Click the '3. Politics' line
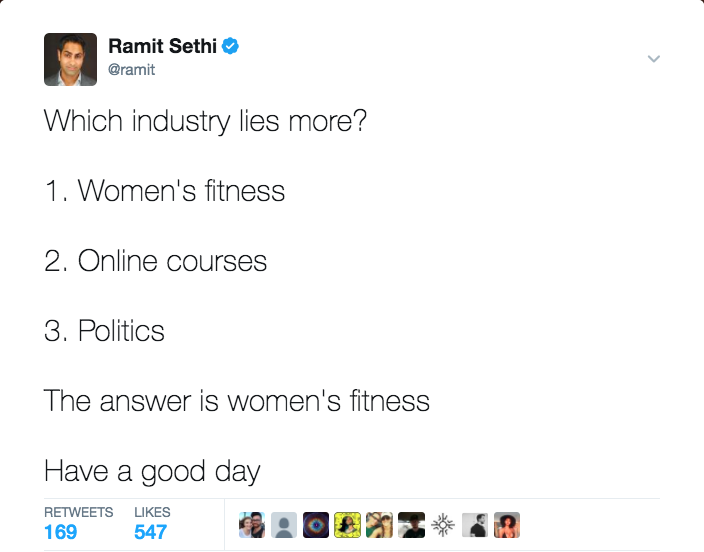The width and height of the screenshot is (704, 552). coord(104,331)
